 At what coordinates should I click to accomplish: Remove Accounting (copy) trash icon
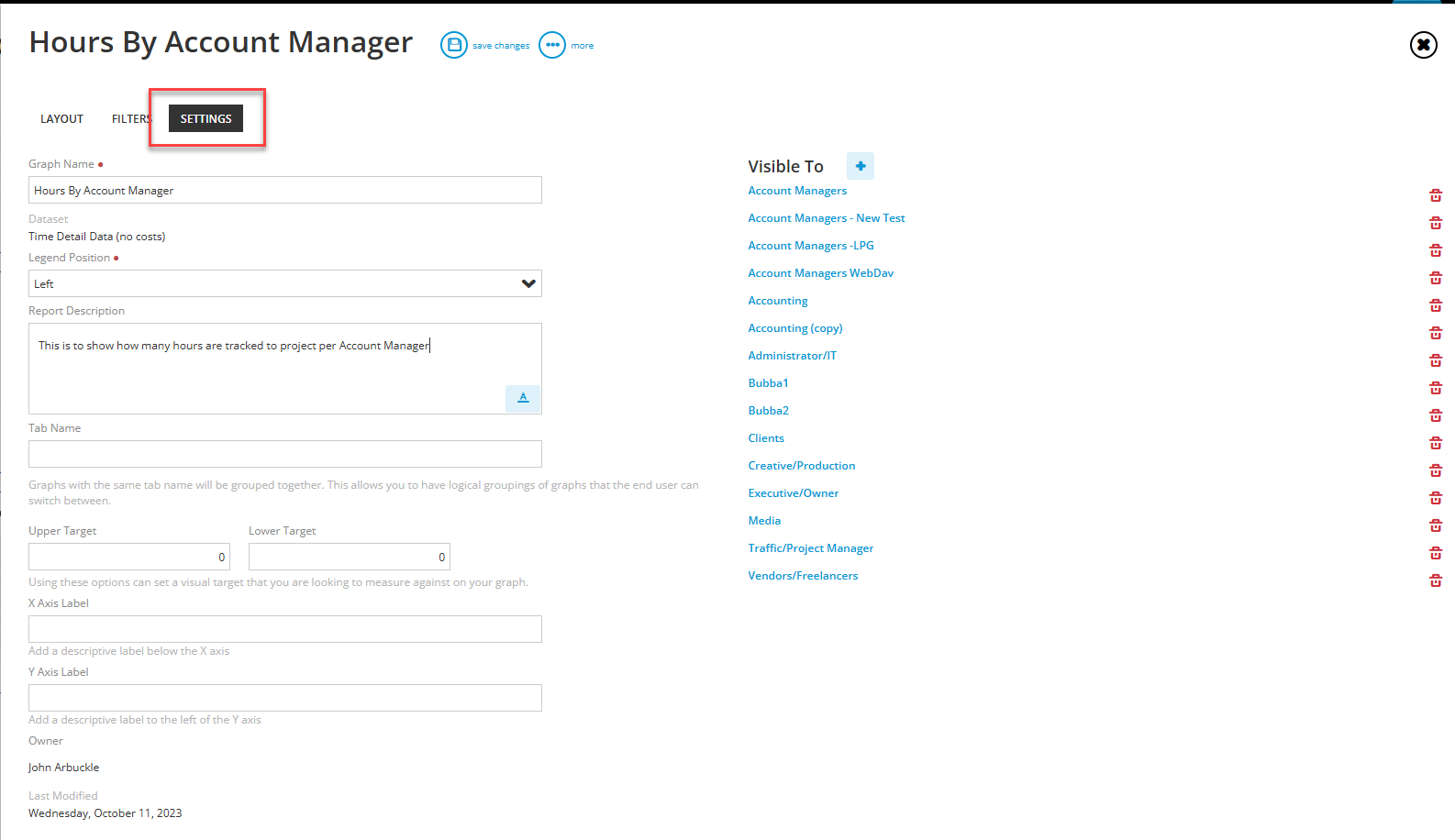point(1436,333)
